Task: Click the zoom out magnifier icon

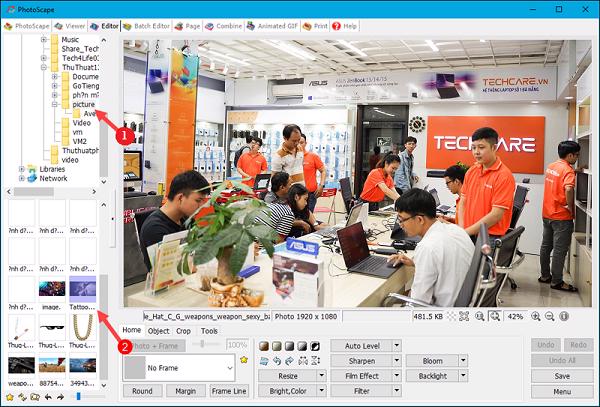Action: 549,316
